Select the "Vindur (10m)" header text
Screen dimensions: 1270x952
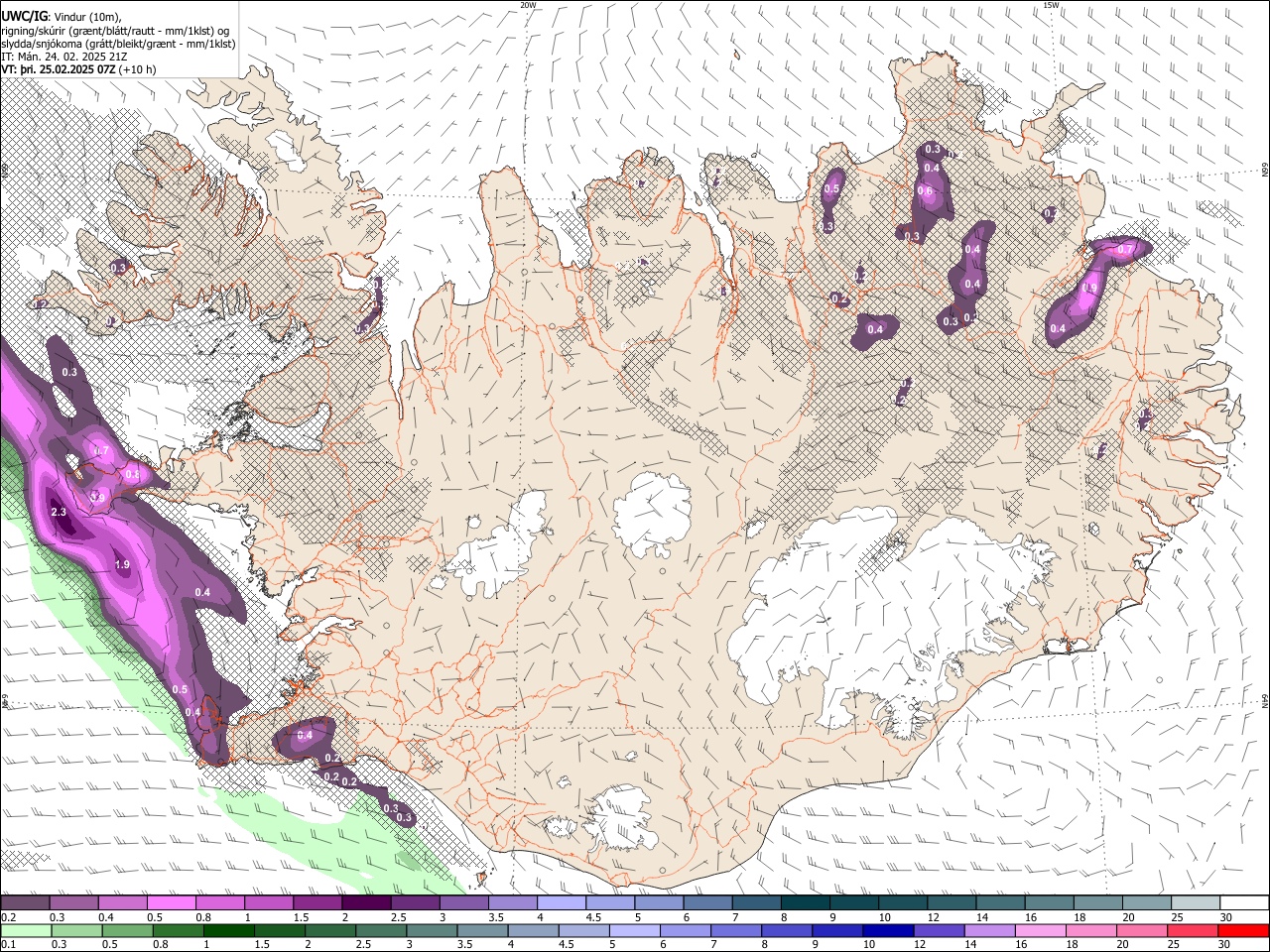coord(86,17)
